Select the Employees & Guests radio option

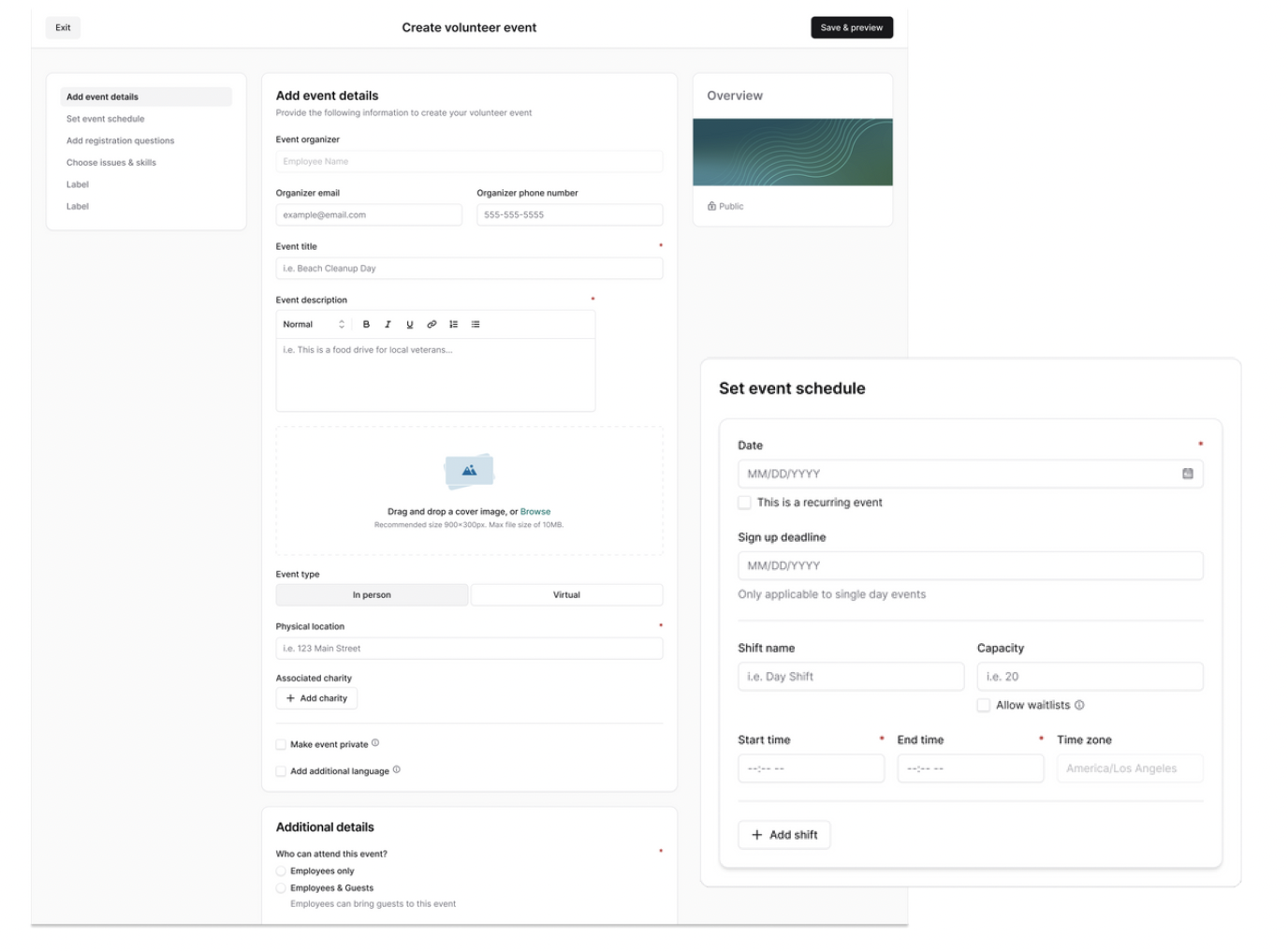pos(281,888)
